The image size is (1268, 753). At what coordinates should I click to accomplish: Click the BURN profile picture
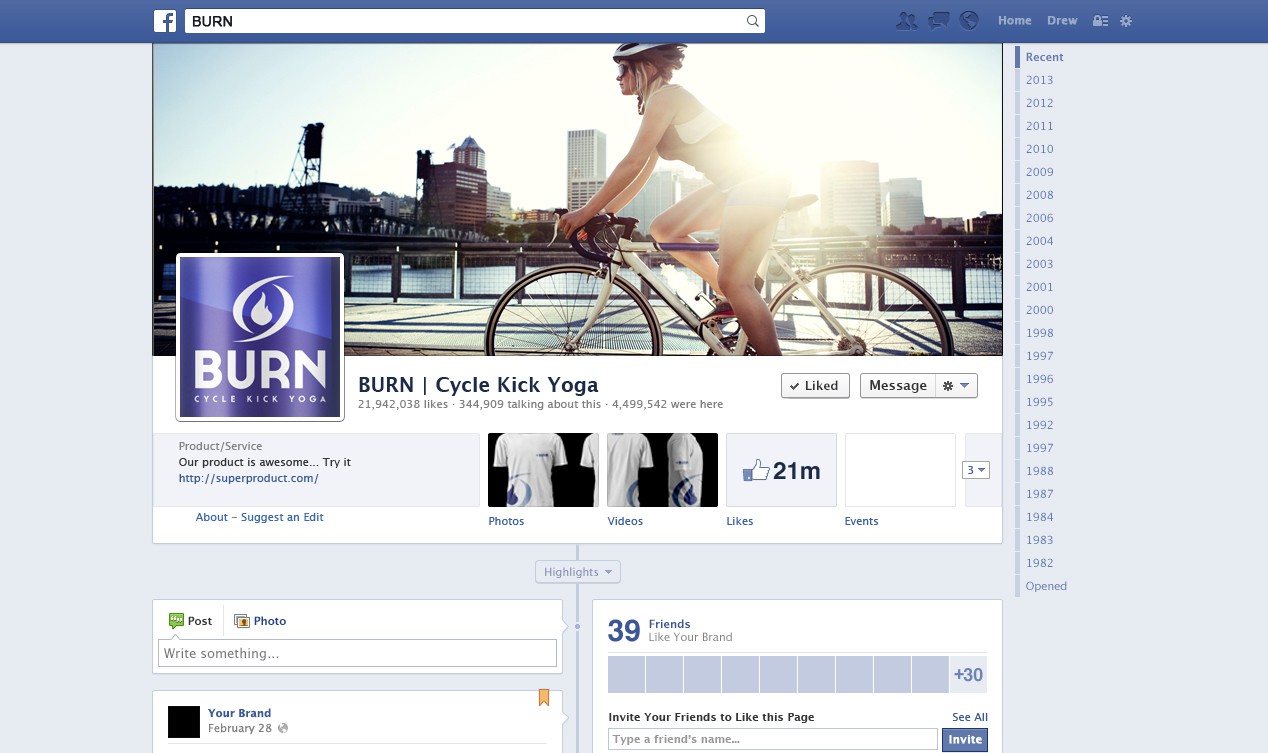pyautogui.click(x=260, y=337)
